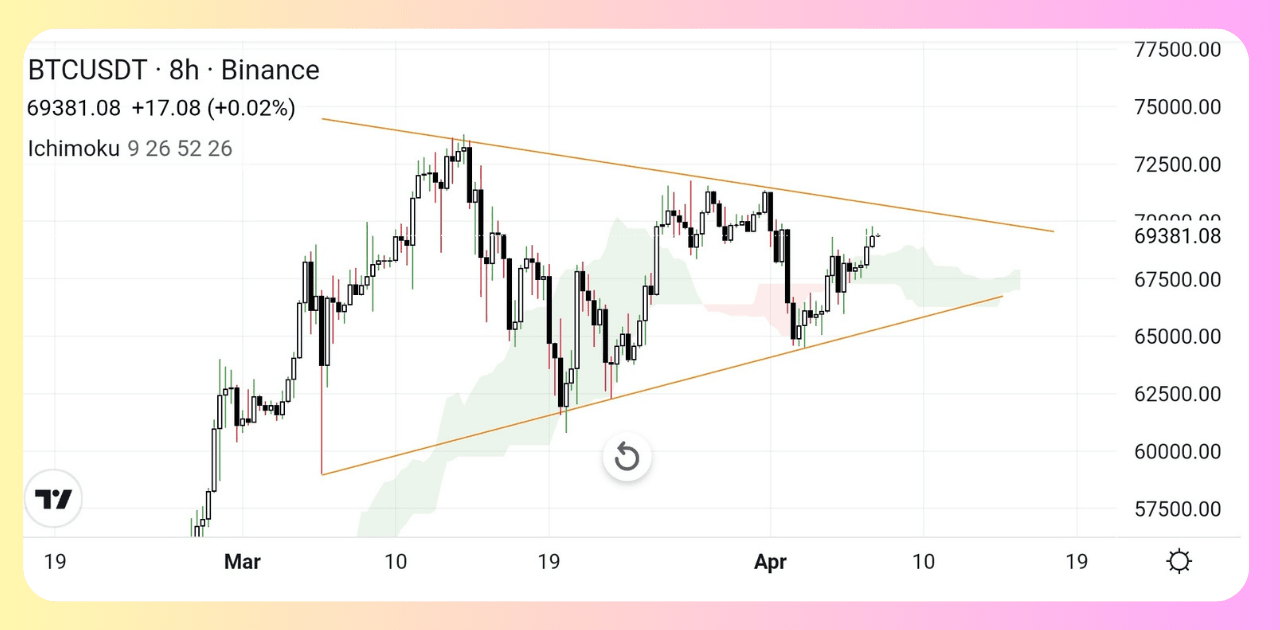The image size is (1280, 630).
Task: Click the TradingView logo icon
Action: (x=53, y=499)
